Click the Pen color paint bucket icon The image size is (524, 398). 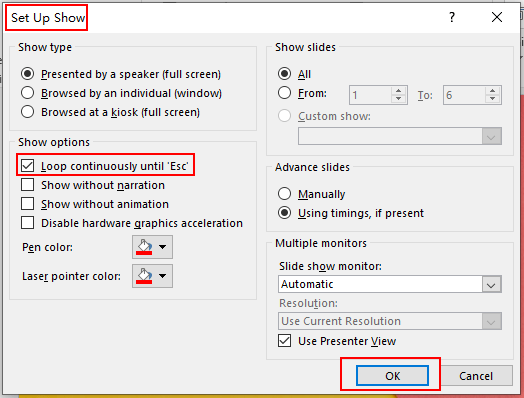[x=144, y=247]
